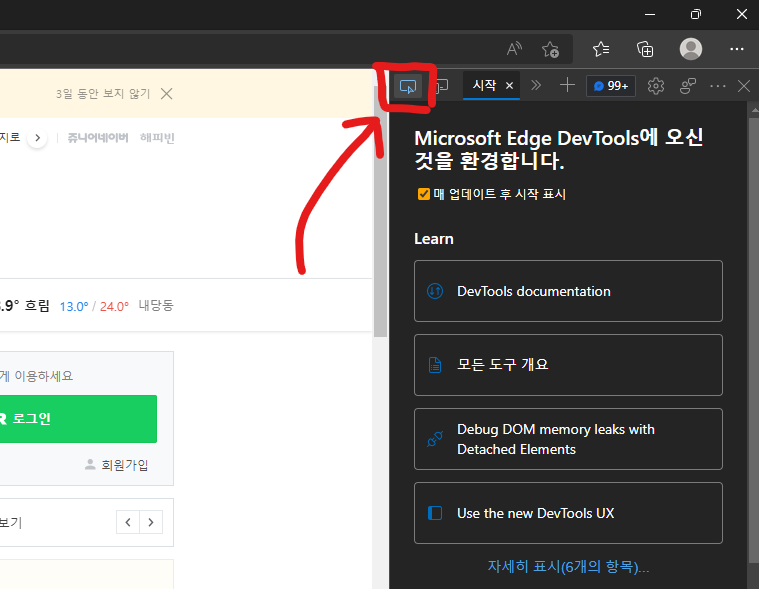Minimize the browser window
759x589 pixels.
(x=650, y=15)
